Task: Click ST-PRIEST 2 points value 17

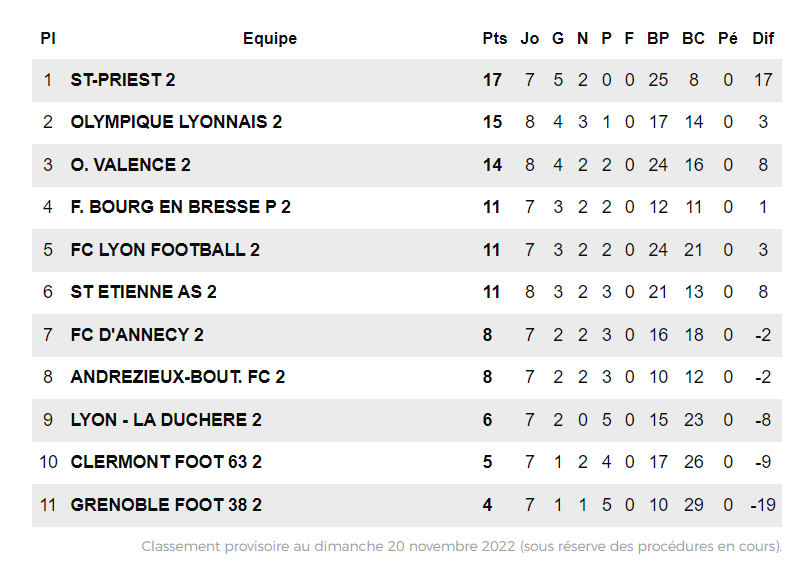Action: coord(492,80)
